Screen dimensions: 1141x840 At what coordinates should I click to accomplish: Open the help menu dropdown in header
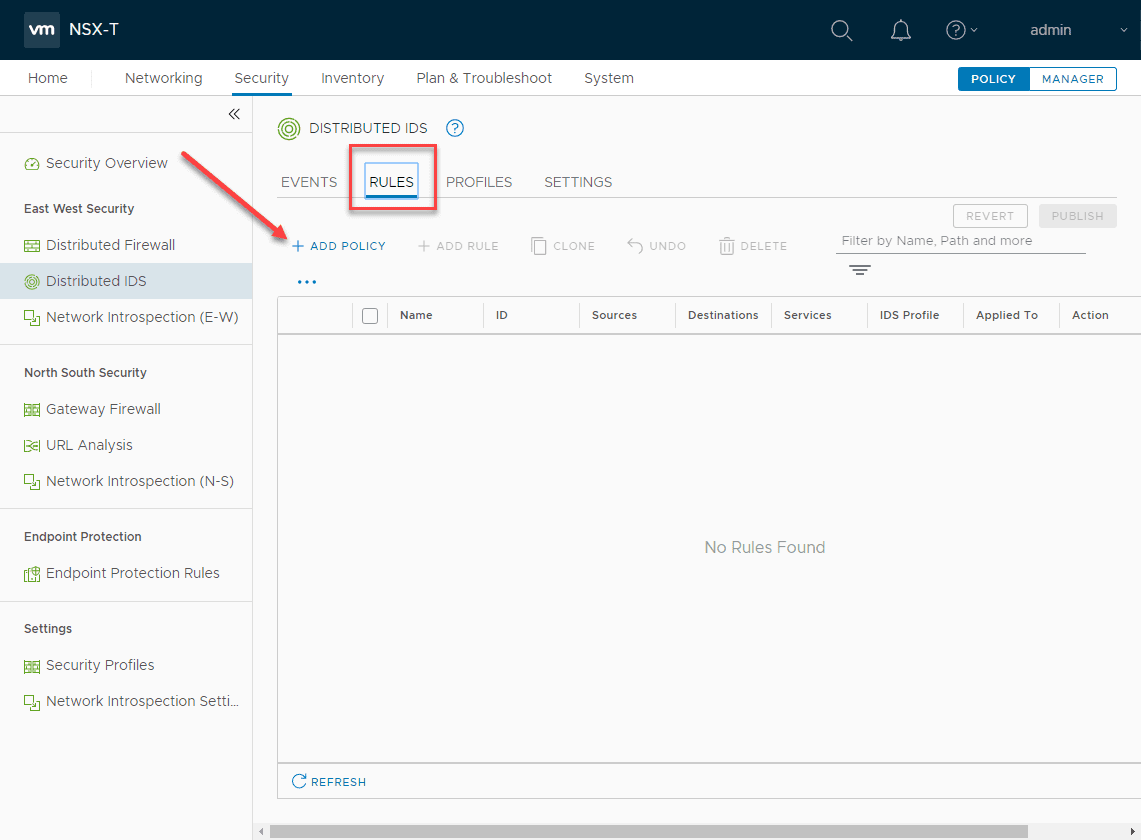(961, 30)
